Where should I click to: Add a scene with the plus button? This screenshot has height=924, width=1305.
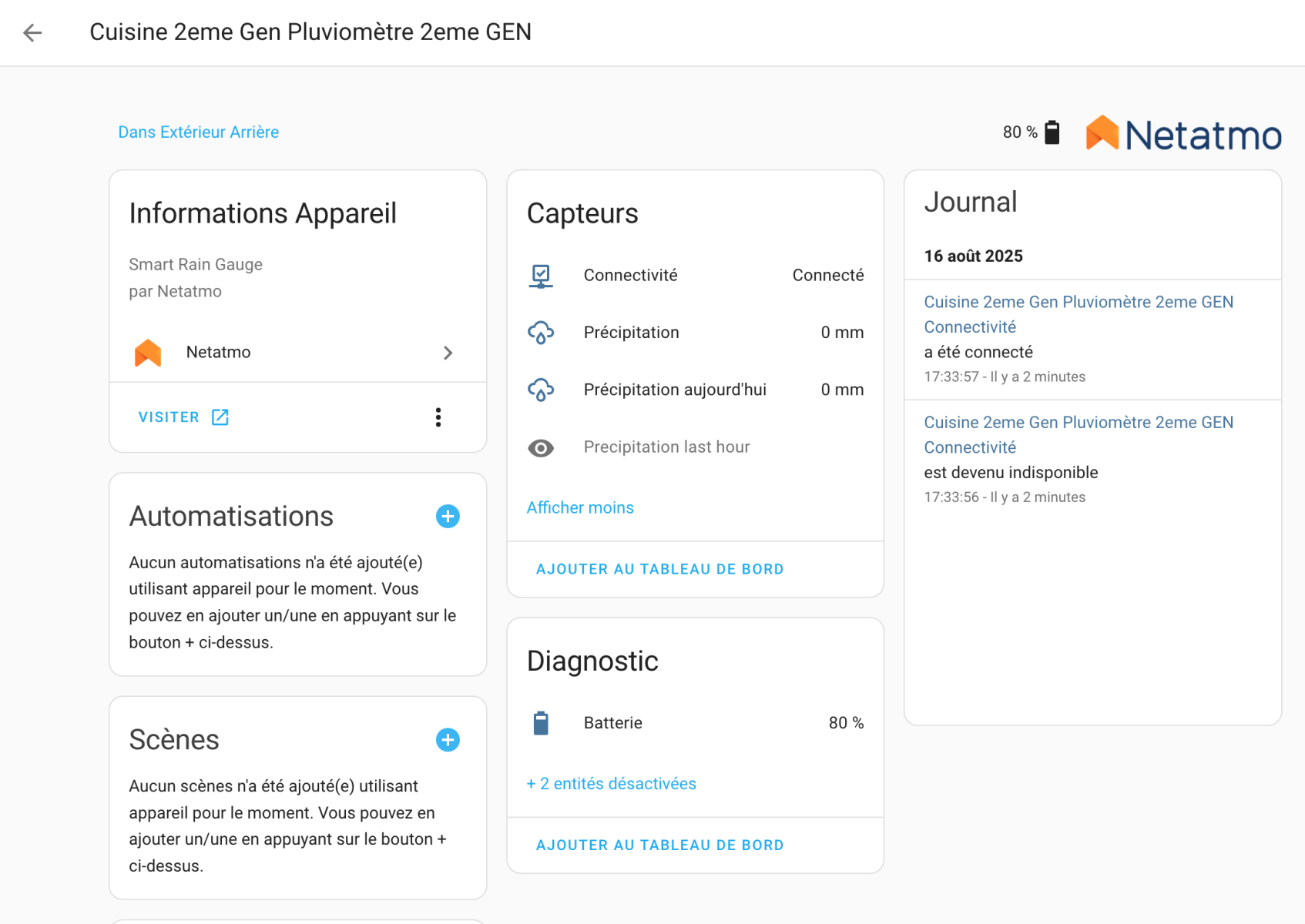pyautogui.click(x=448, y=740)
